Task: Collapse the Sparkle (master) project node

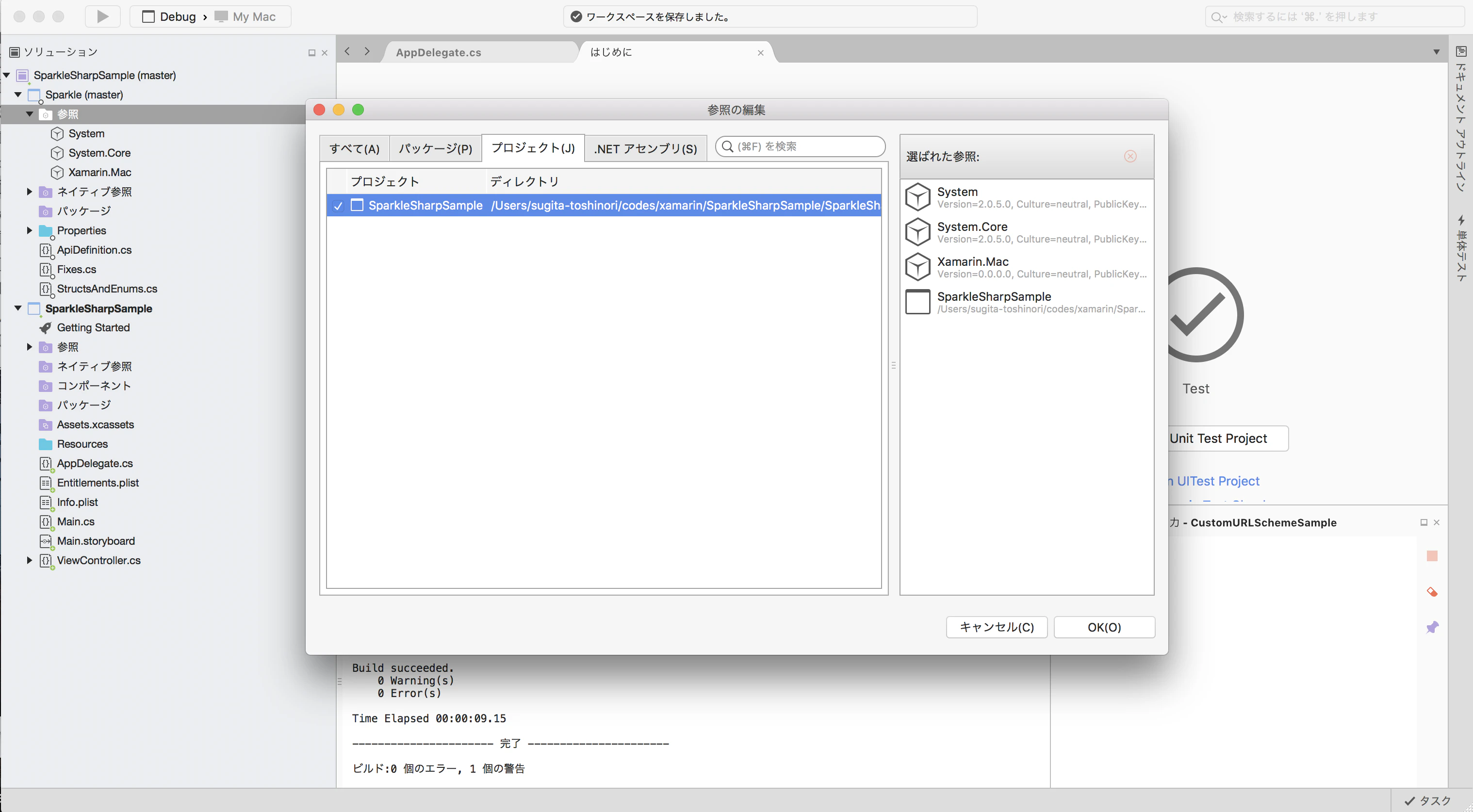Action: 18,95
